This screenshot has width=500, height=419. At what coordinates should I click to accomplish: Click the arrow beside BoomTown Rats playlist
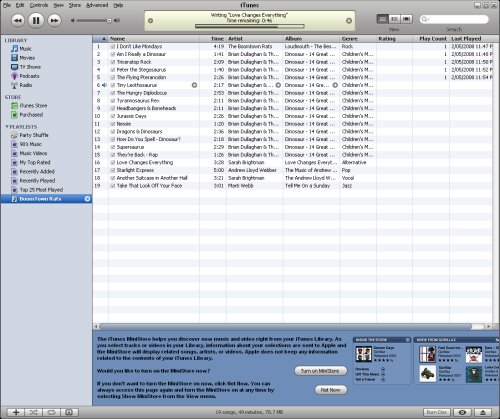(x=87, y=199)
